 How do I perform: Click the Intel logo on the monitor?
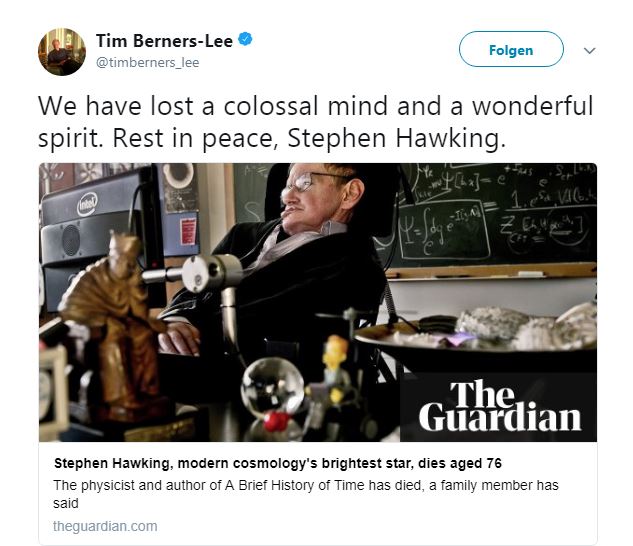[87, 204]
